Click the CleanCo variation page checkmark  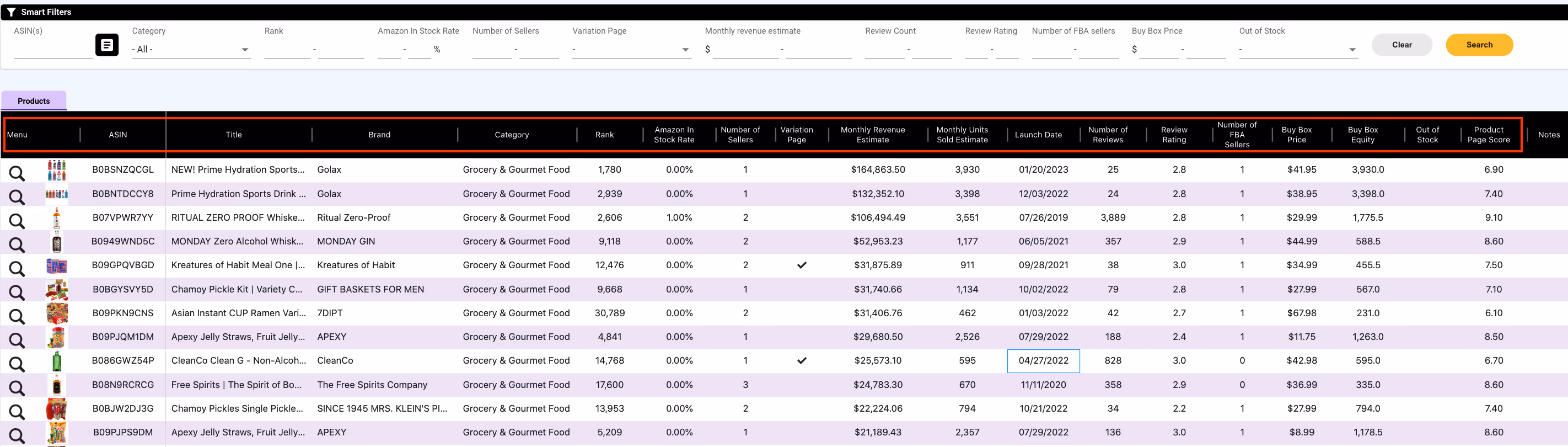[x=802, y=360]
